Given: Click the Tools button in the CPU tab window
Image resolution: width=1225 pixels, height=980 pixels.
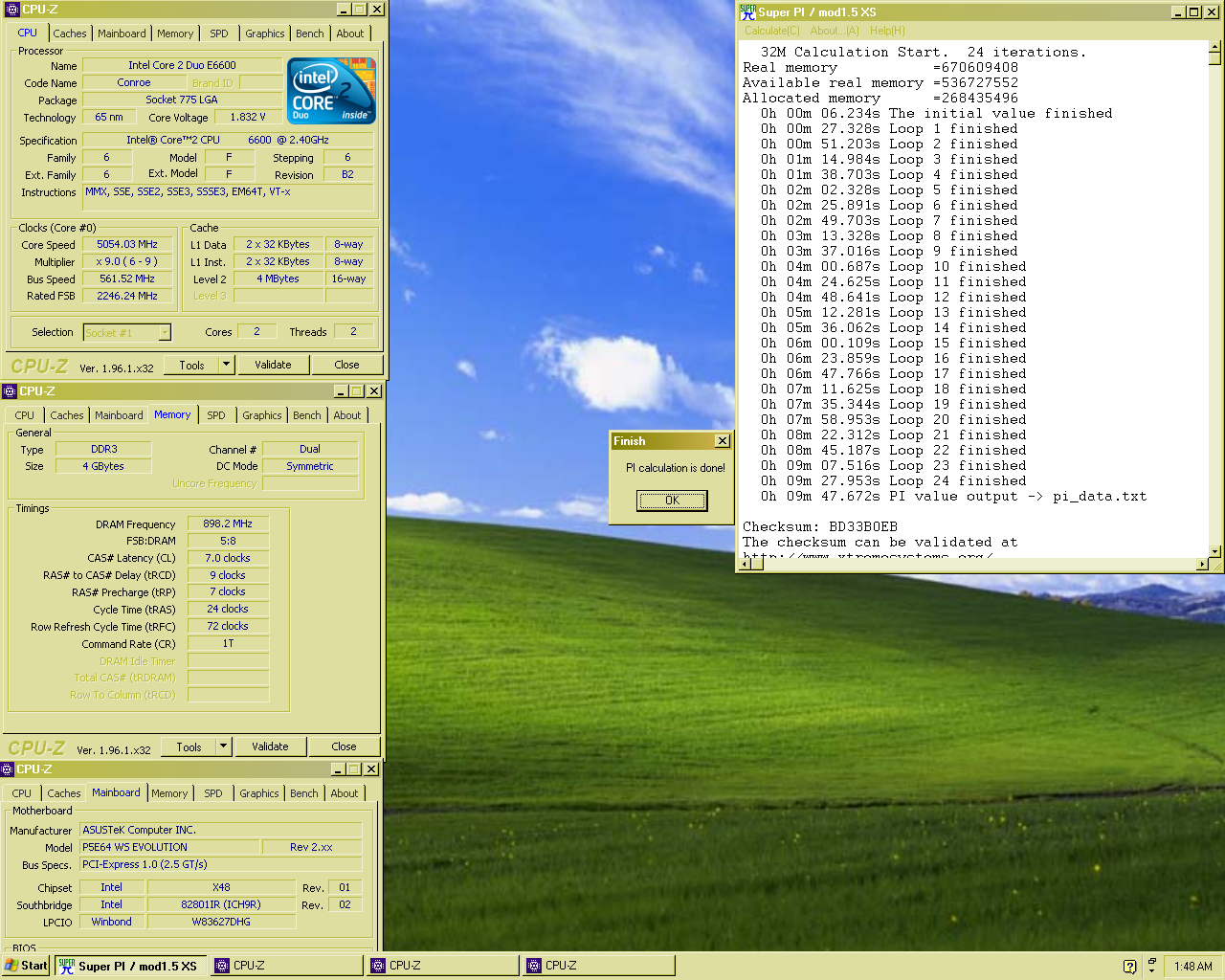Looking at the screenshot, I should (x=191, y=365).
